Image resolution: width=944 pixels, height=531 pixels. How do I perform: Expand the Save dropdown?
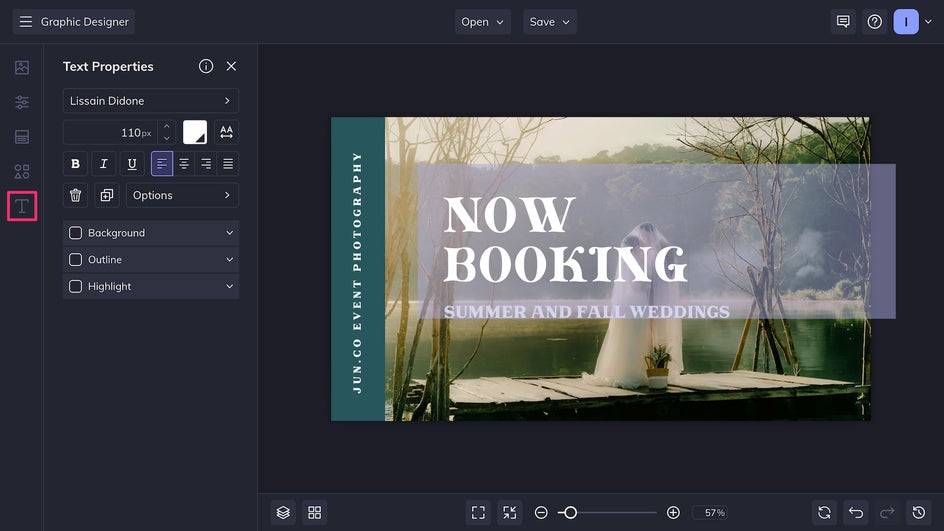point(549,22)
